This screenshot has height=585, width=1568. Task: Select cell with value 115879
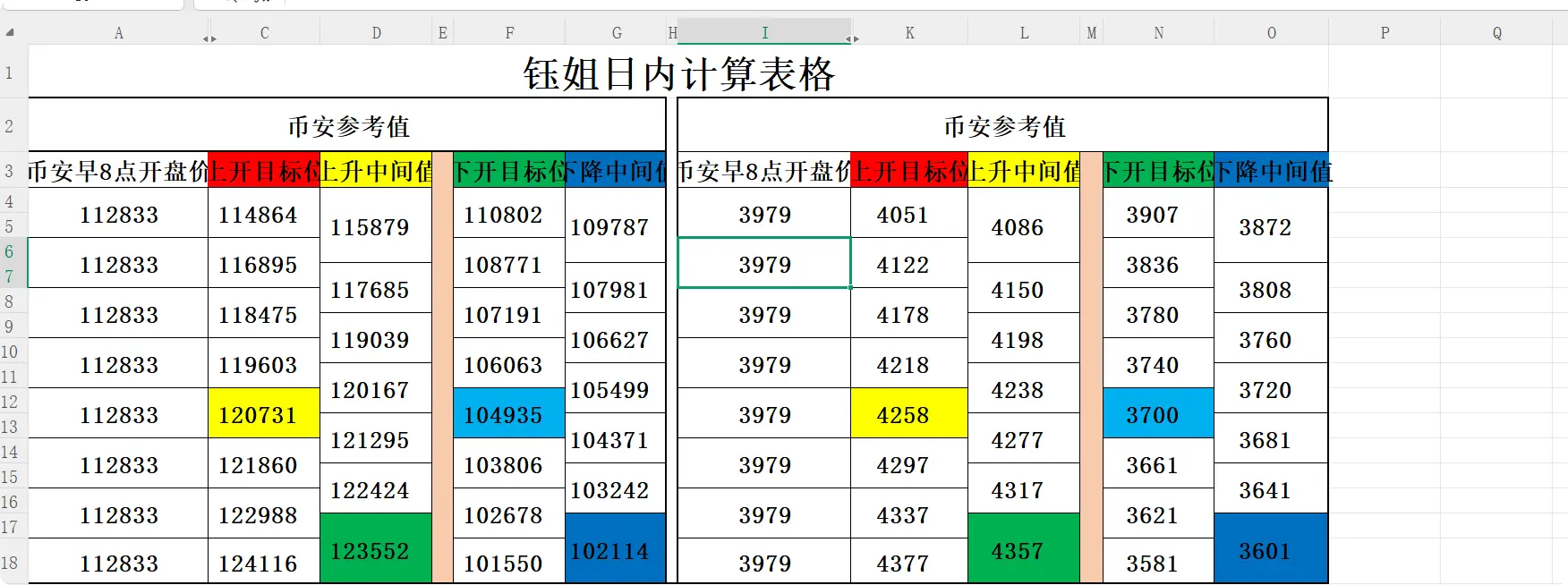376,225
